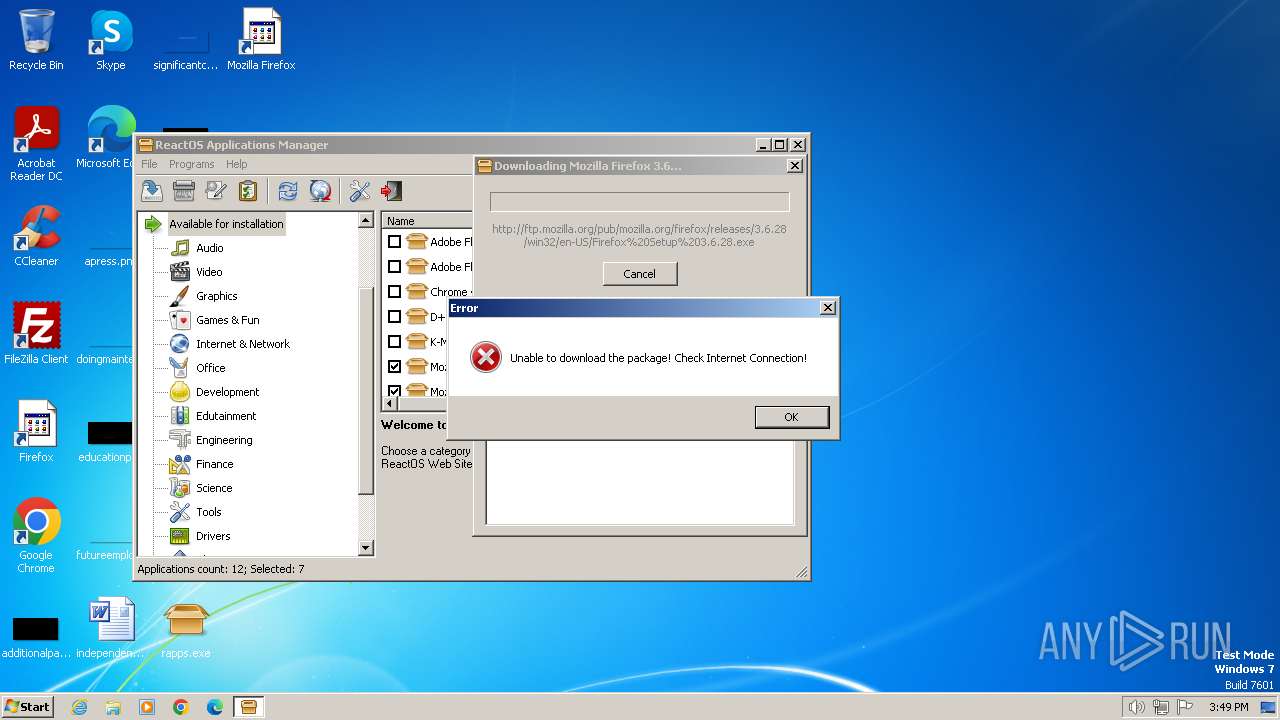1280x720 pixels.
Task: Select the Office category
Action: point(210,368)
